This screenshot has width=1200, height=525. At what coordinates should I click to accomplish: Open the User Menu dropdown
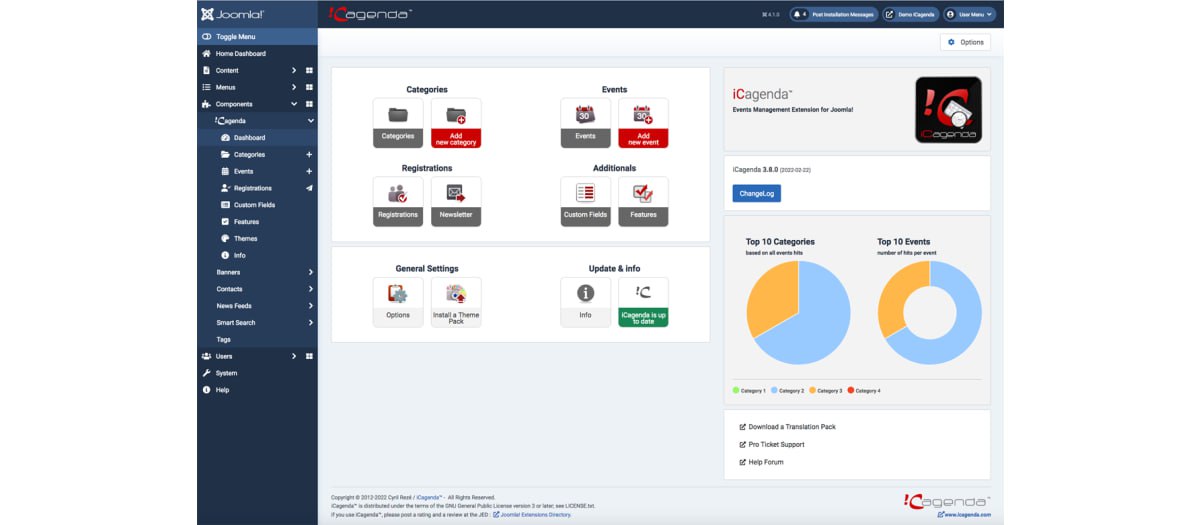pos(969,14)
